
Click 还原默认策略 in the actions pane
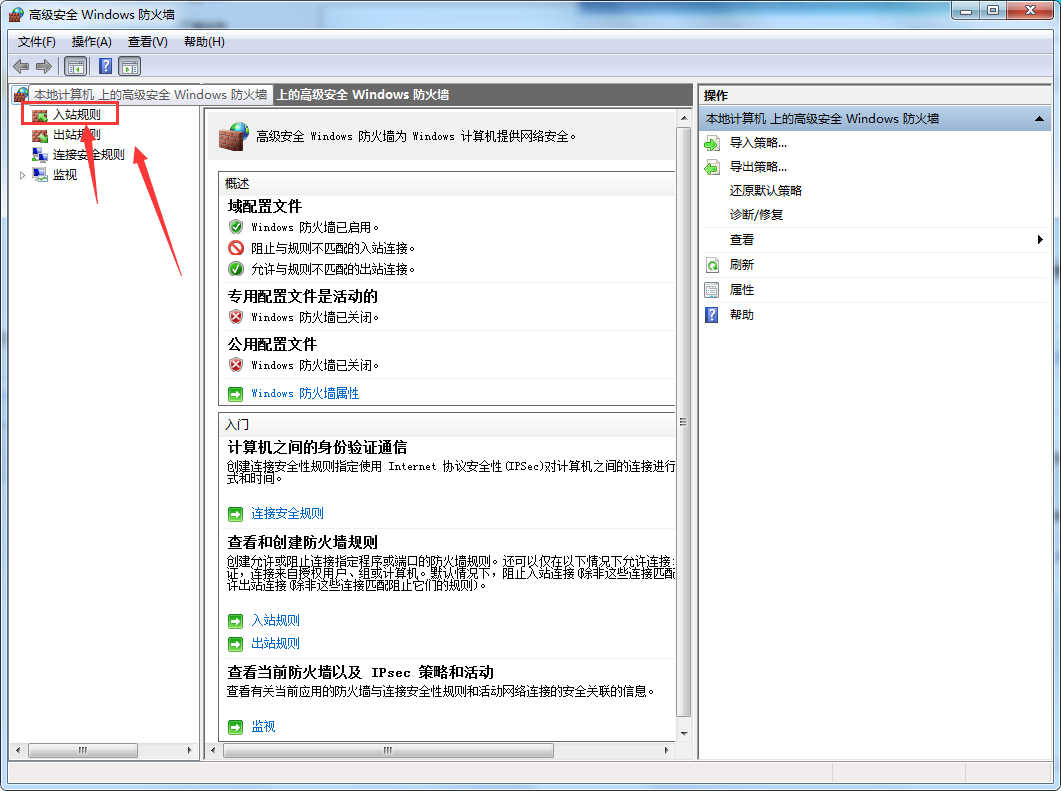point(766,190)
